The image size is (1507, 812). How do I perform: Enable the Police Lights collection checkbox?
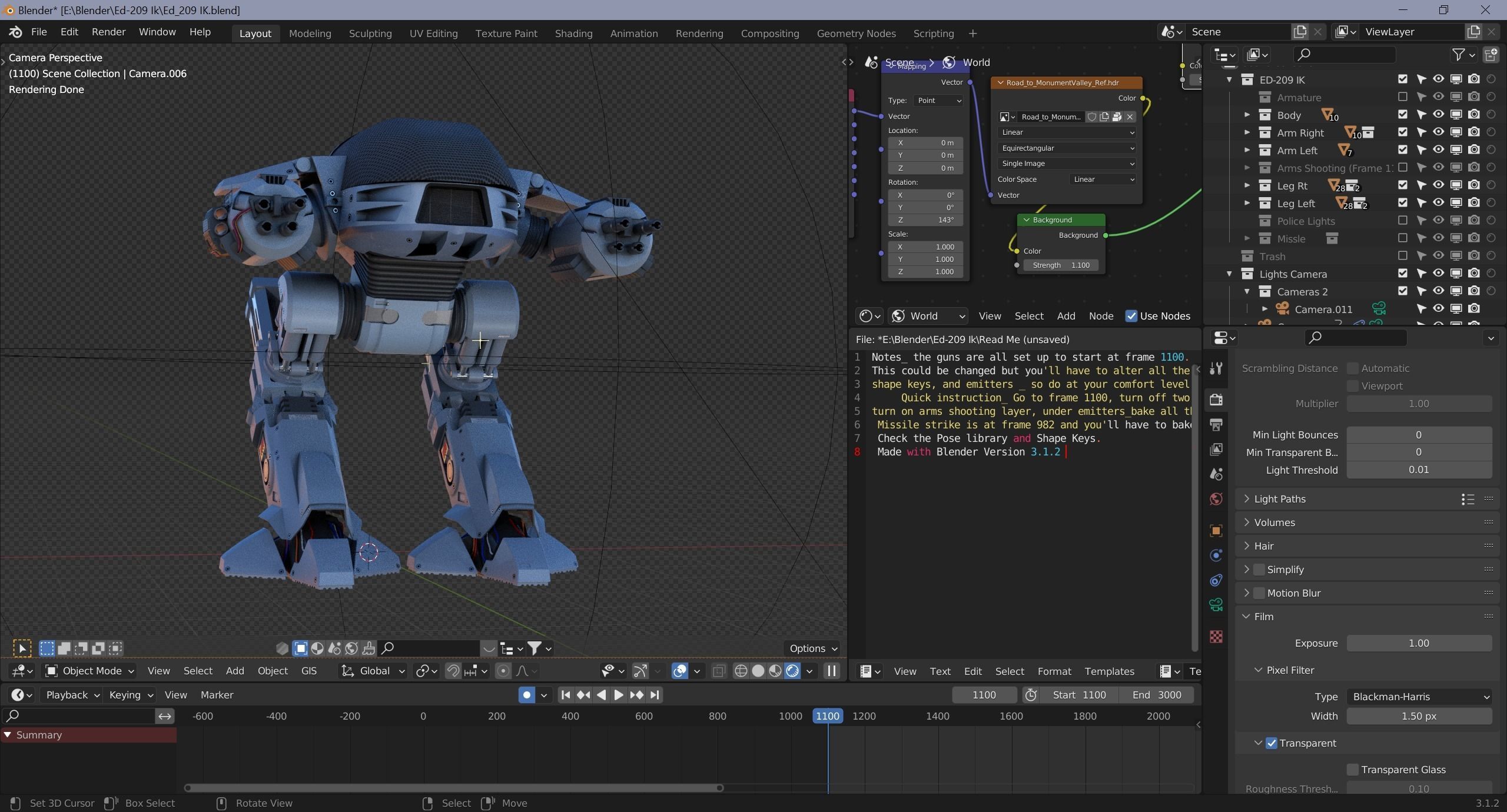click(1403, 220)
